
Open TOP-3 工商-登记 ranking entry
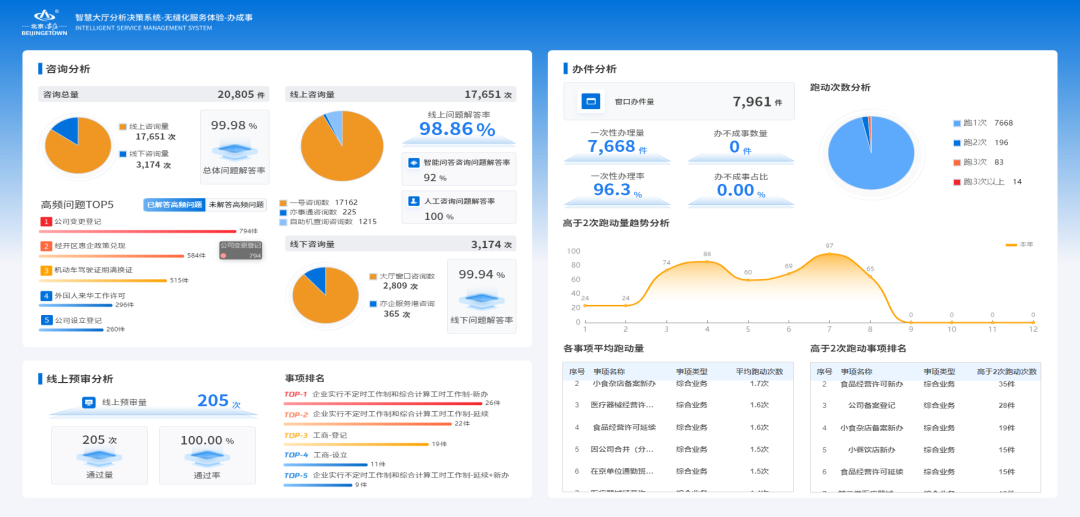click(330, 435)
